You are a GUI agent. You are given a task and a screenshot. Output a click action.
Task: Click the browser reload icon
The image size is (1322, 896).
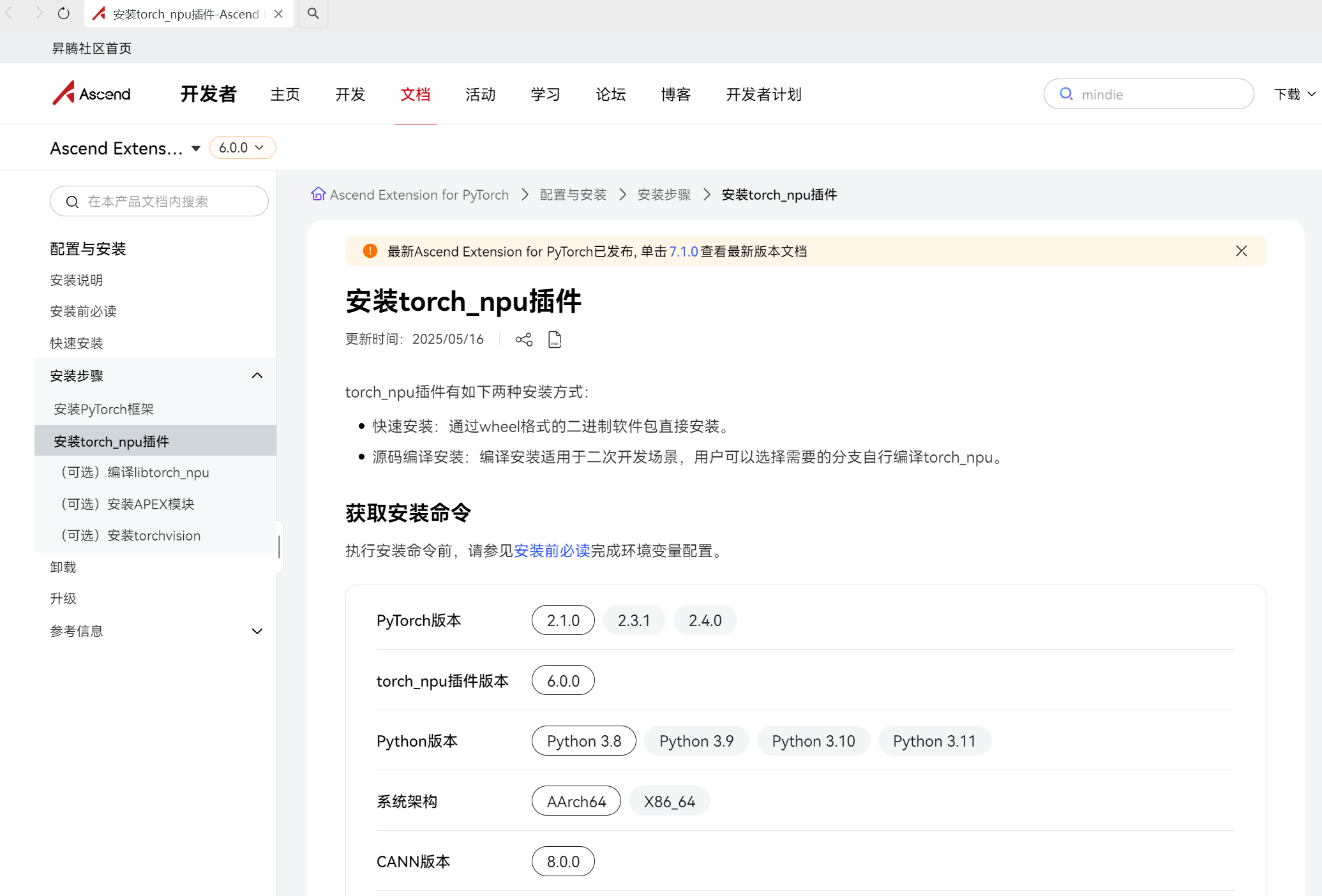point(63,13)
